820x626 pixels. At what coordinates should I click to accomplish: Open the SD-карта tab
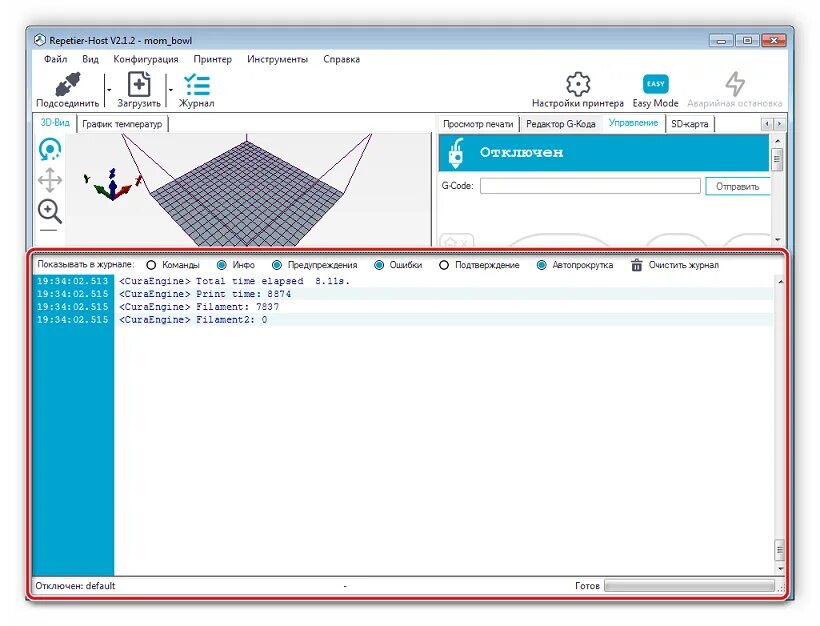tap(690, 124)
